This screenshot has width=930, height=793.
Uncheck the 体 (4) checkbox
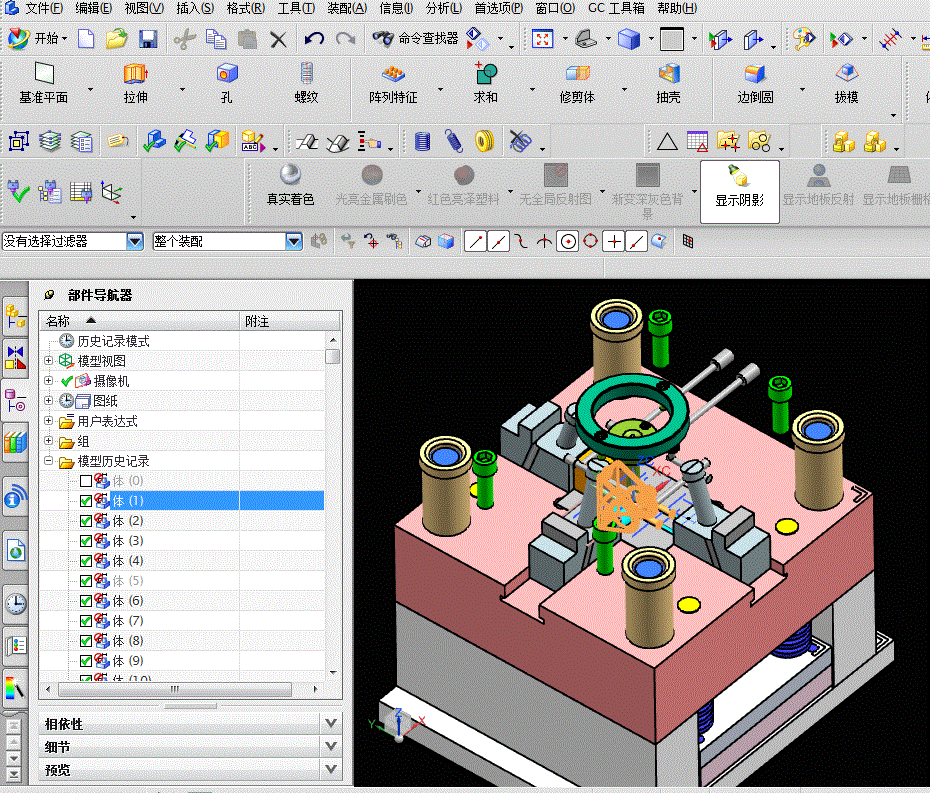(x=86, y=560)
